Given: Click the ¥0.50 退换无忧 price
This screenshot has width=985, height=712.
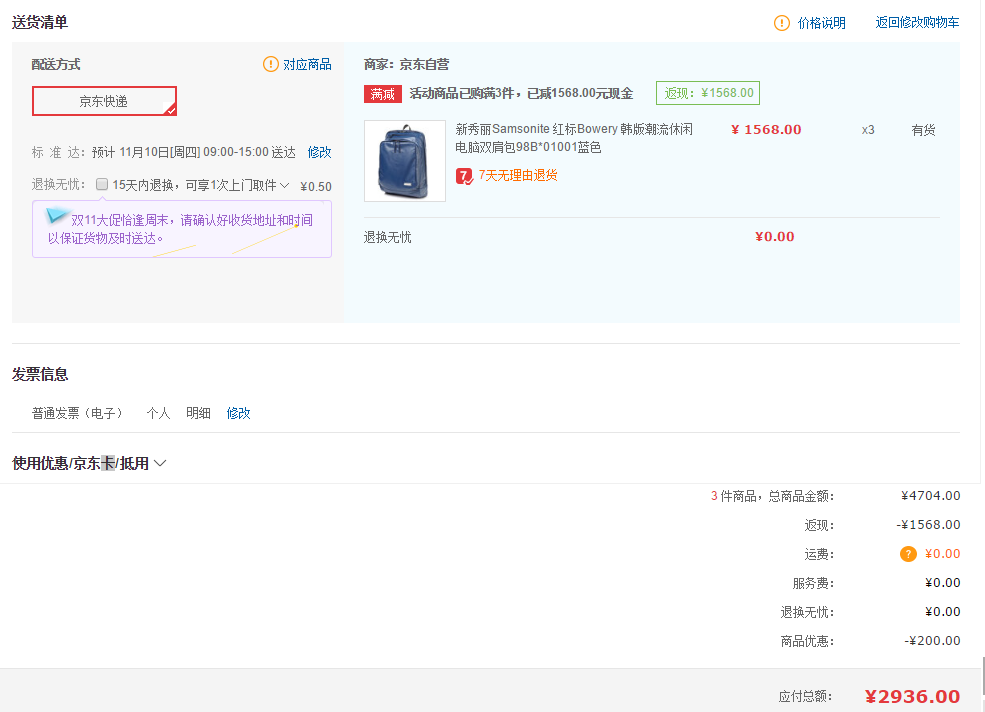Looking at the screenshot, I should tap(316, 187).
